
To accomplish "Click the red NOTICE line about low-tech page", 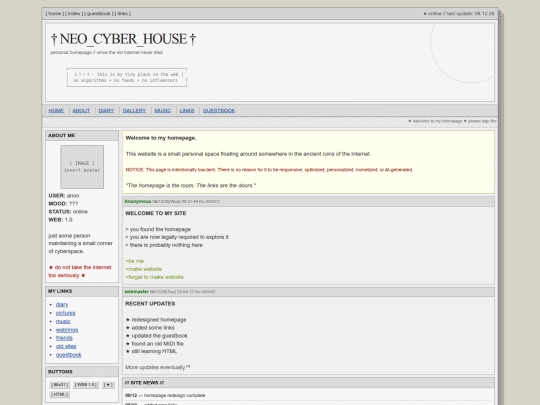I will (x=269, y=170).
